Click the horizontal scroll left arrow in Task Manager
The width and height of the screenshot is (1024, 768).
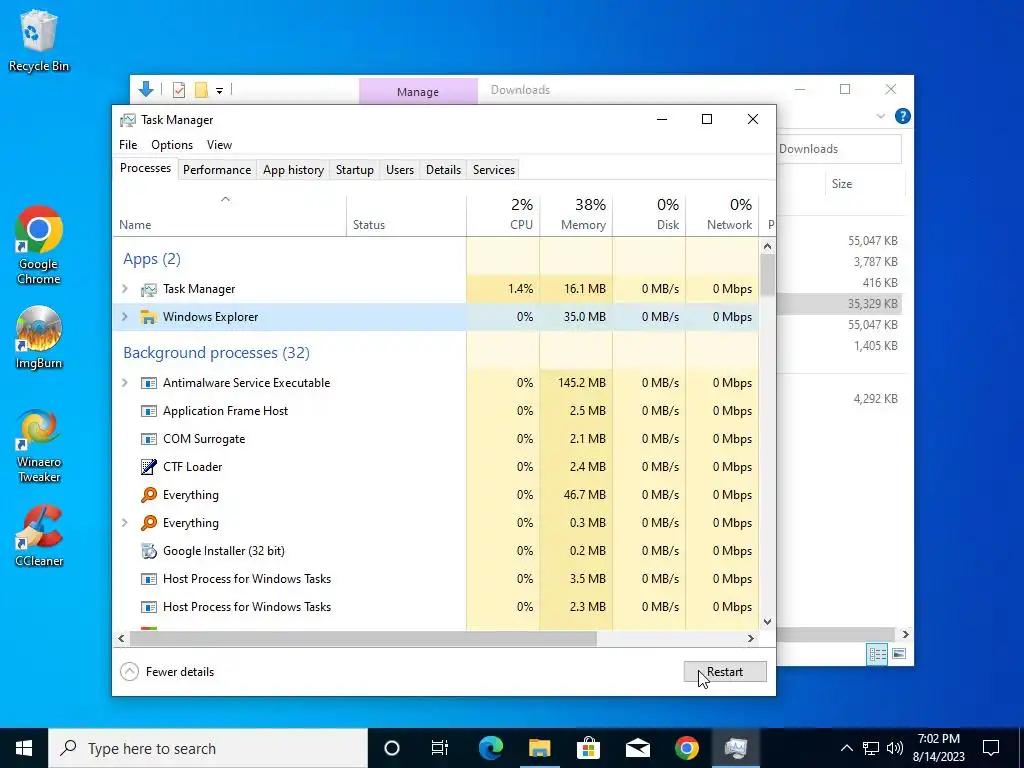pos(121,638)
